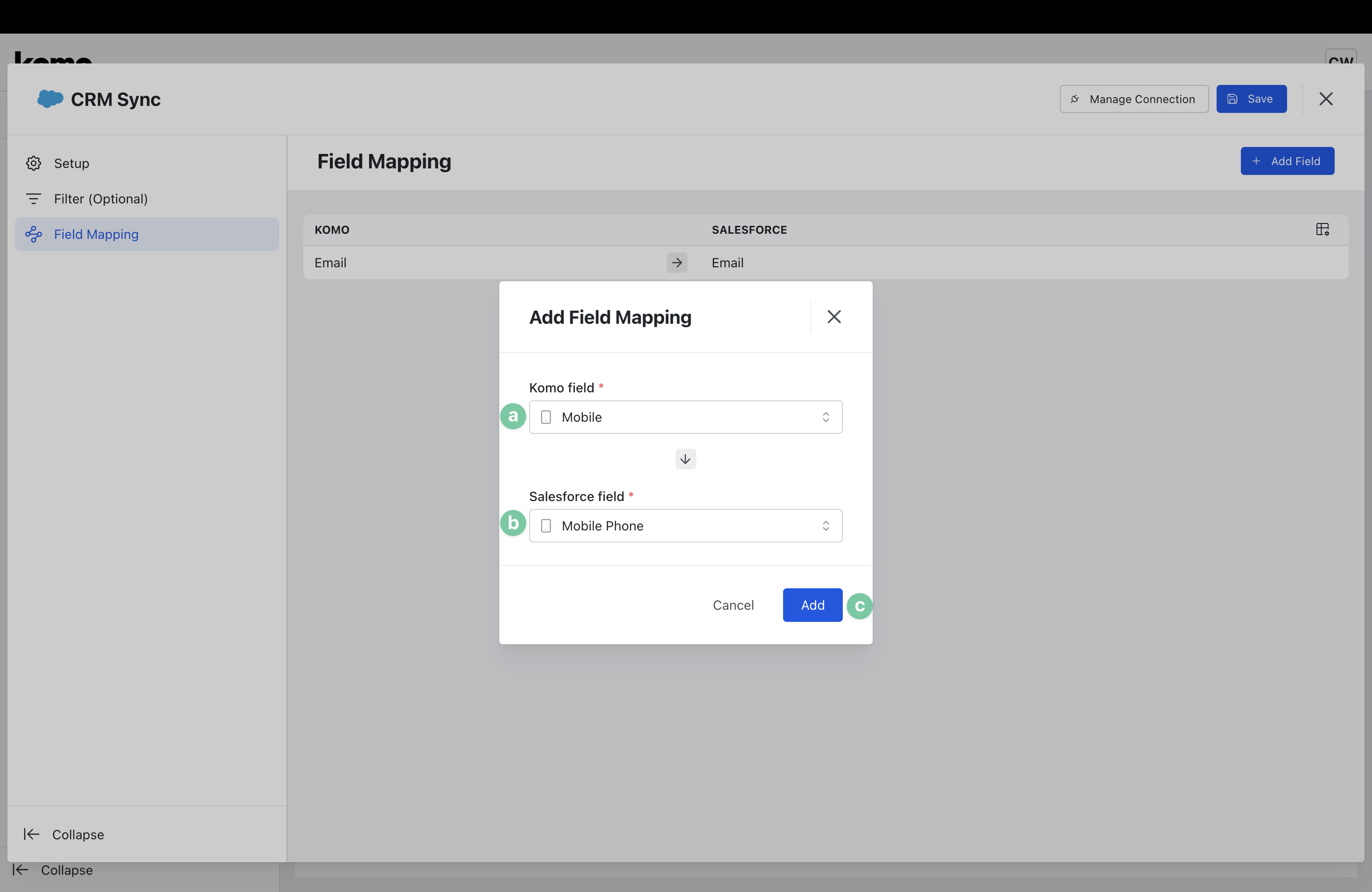Click the Filter icon in sidebar

pos(34,199)
